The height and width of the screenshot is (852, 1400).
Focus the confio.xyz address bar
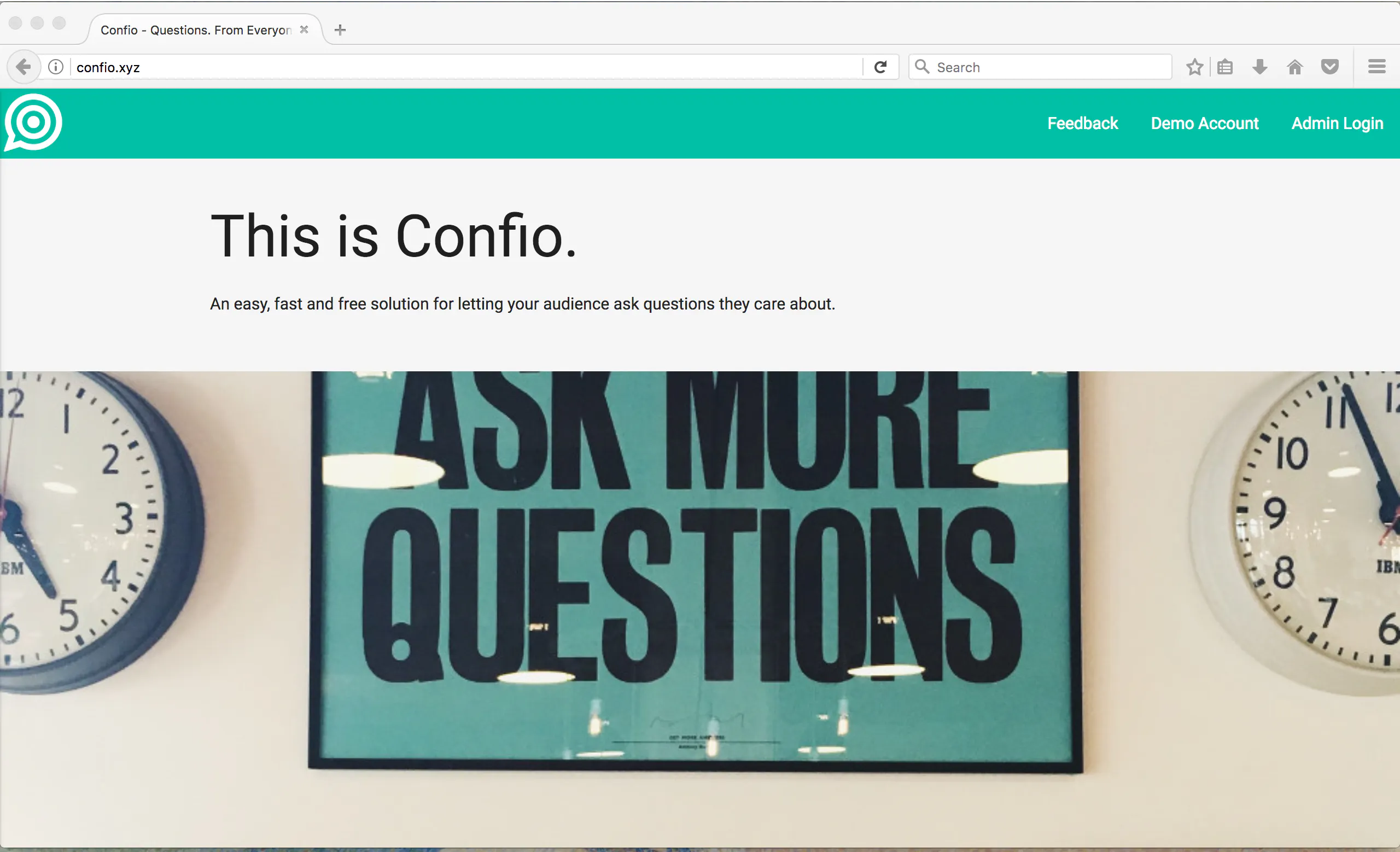coord(466,67)
